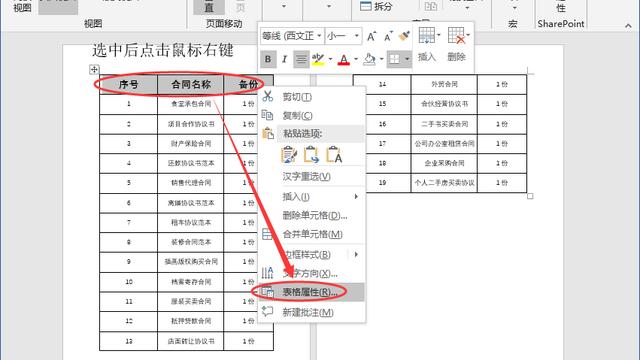Toggle center alignment in the mini toolbar
This screenshot has height=360, width=640.
click(x=301, y=60)
